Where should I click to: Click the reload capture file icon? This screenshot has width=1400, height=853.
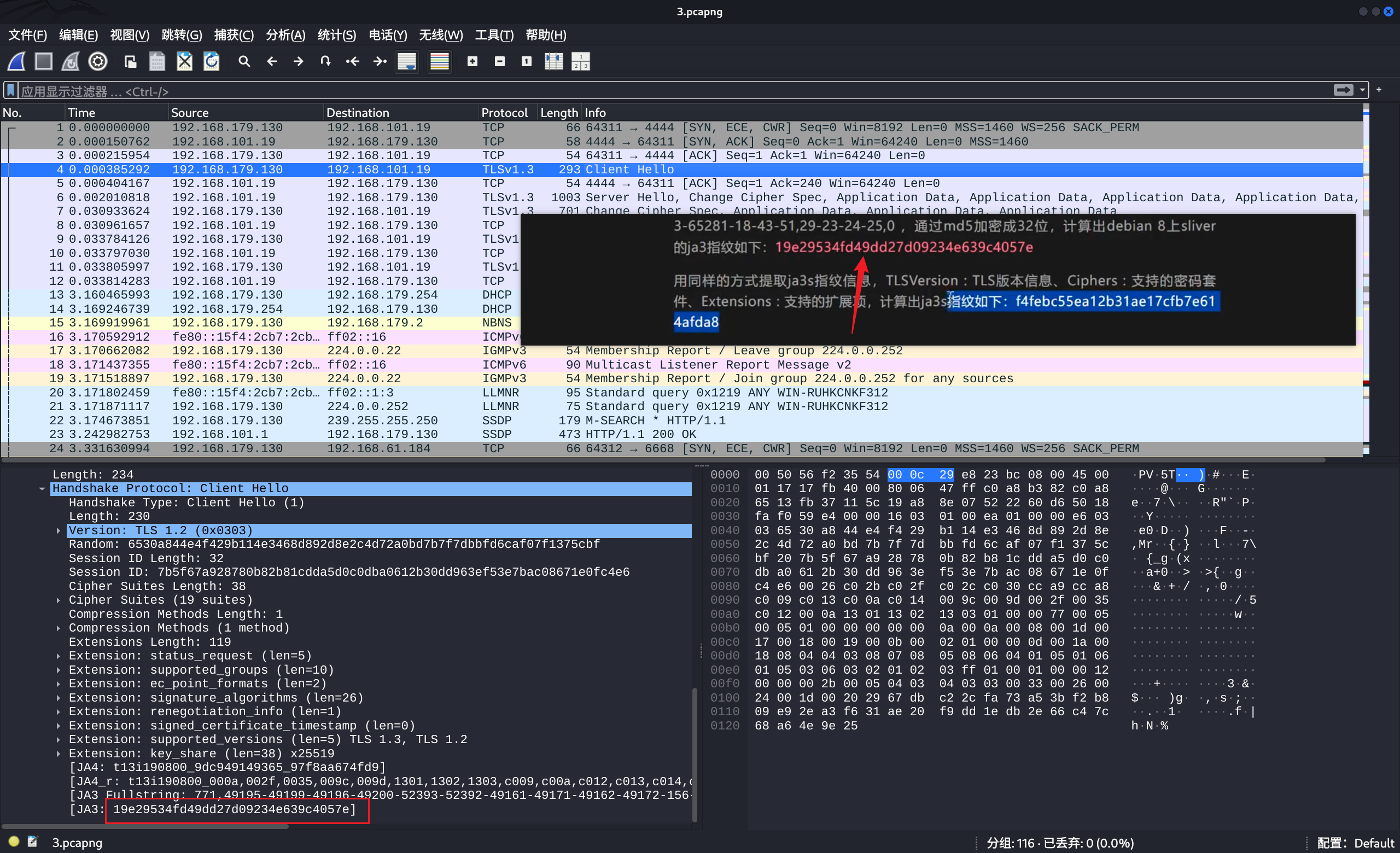[211, 61]
